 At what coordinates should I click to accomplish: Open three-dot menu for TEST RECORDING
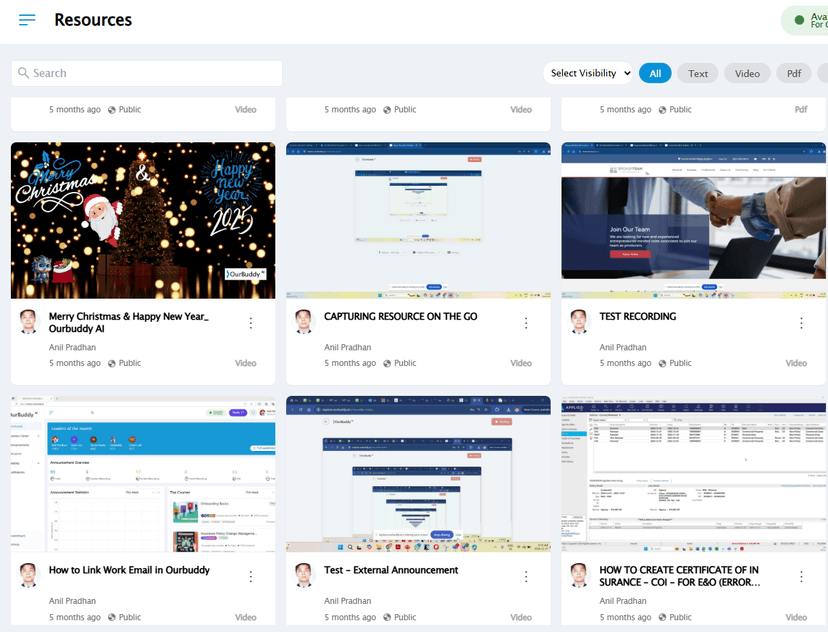[801, 323]
